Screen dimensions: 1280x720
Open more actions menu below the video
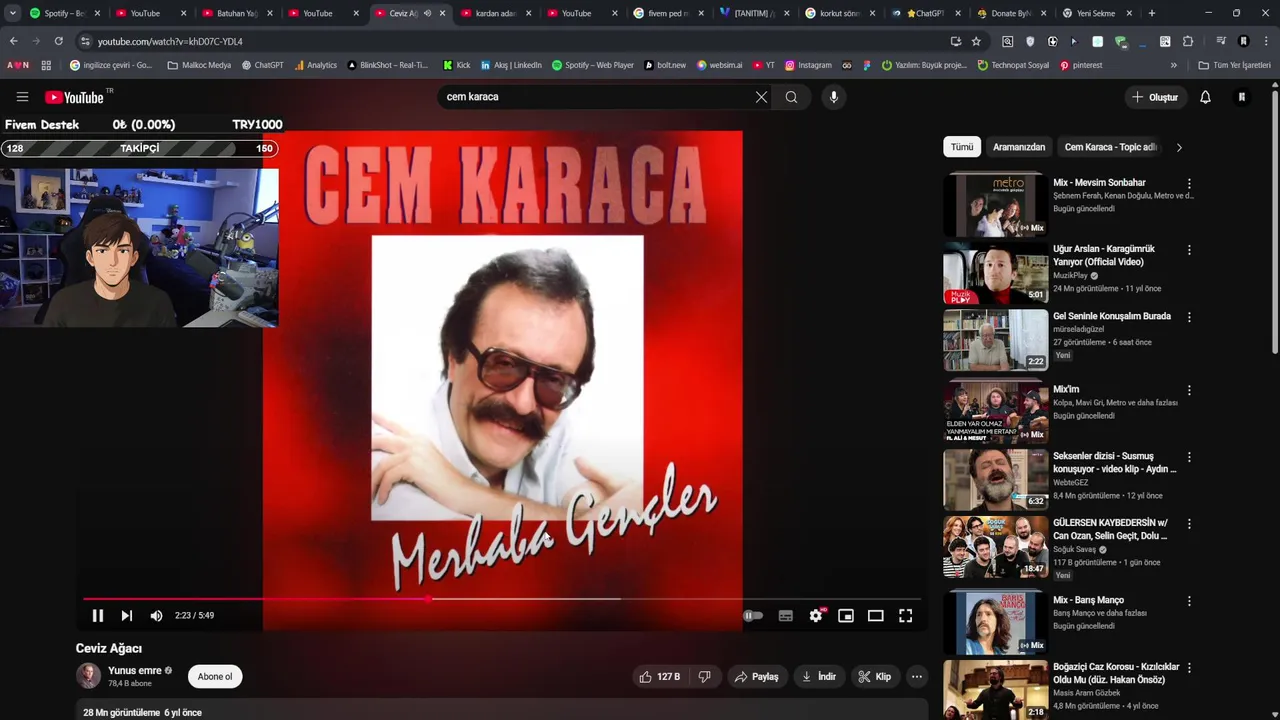point(916,677)
